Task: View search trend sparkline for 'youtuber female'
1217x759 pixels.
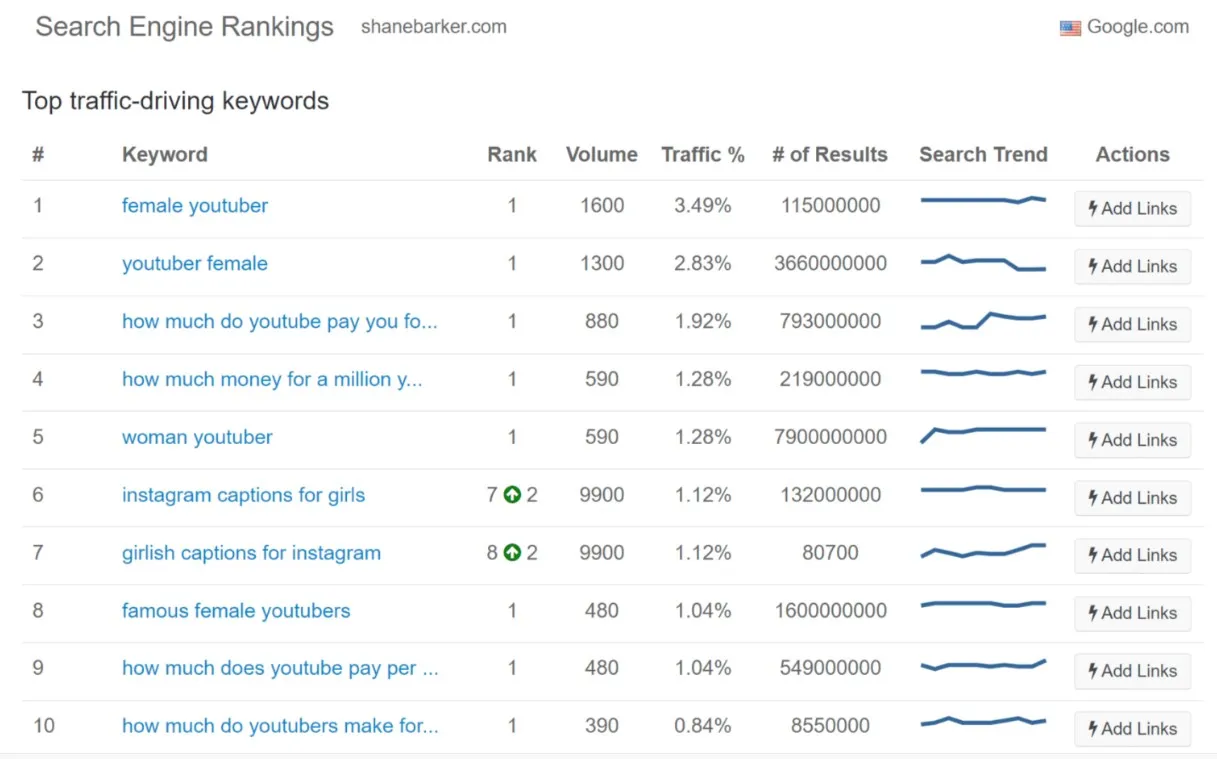Action: pos(983,263)
